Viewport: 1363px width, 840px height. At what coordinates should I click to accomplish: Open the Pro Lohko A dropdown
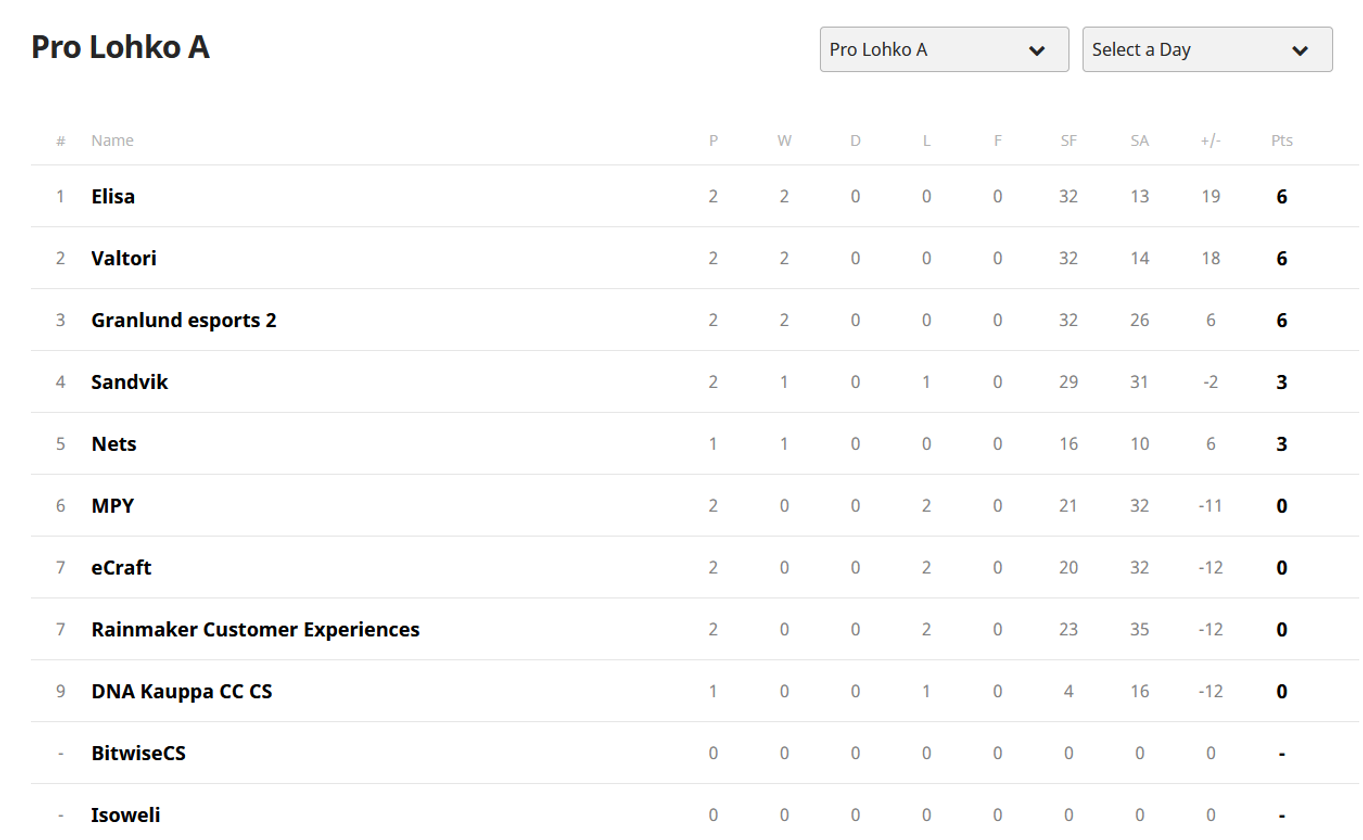point(943,49)
